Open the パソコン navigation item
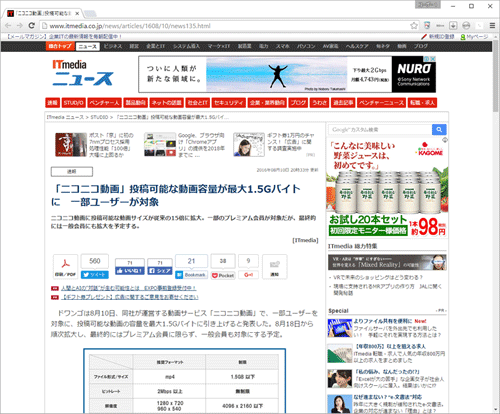500x414 pixels. 306,46
